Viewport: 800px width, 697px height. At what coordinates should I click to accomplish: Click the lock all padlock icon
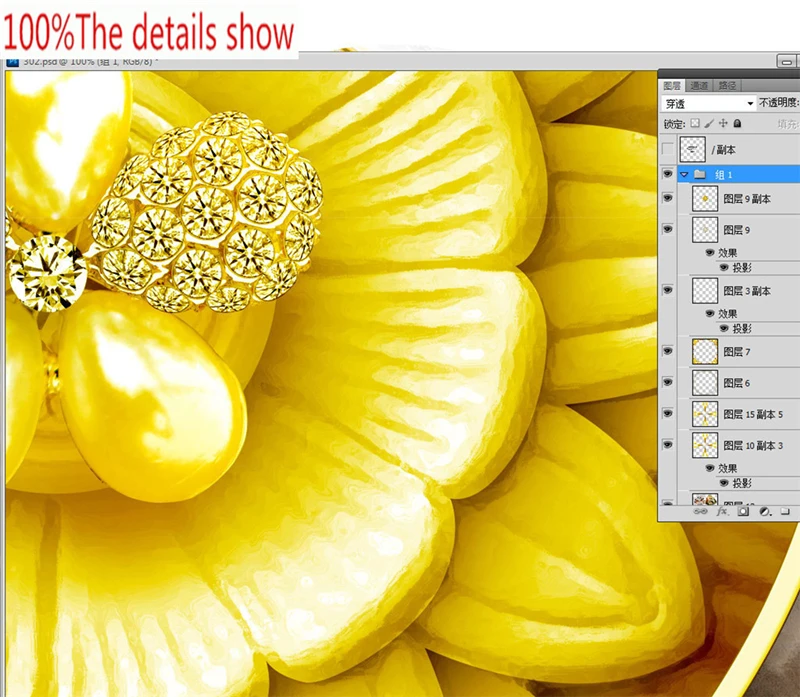click(737, 123)
